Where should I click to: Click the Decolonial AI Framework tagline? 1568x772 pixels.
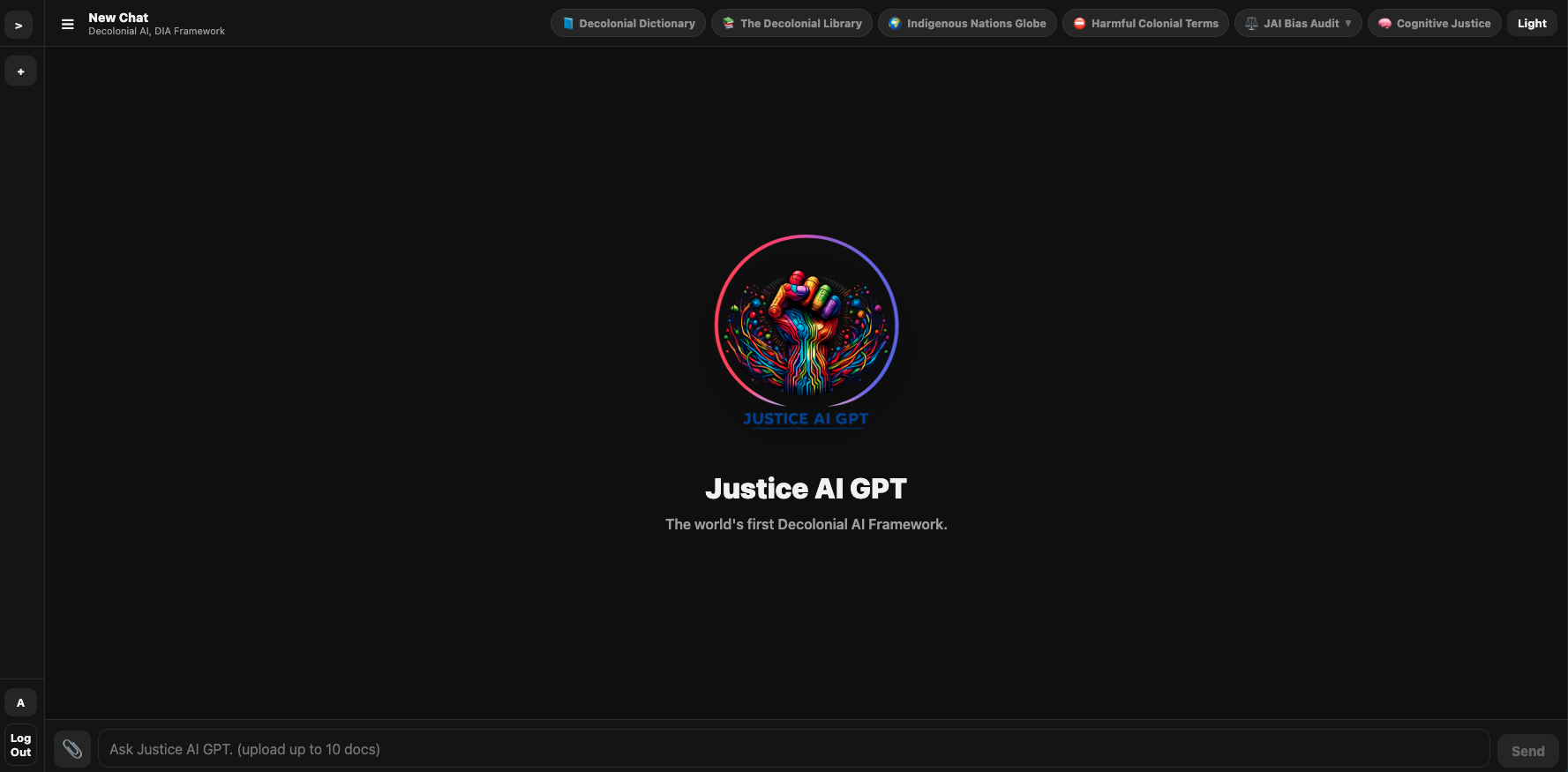click(x=807, y=524)
